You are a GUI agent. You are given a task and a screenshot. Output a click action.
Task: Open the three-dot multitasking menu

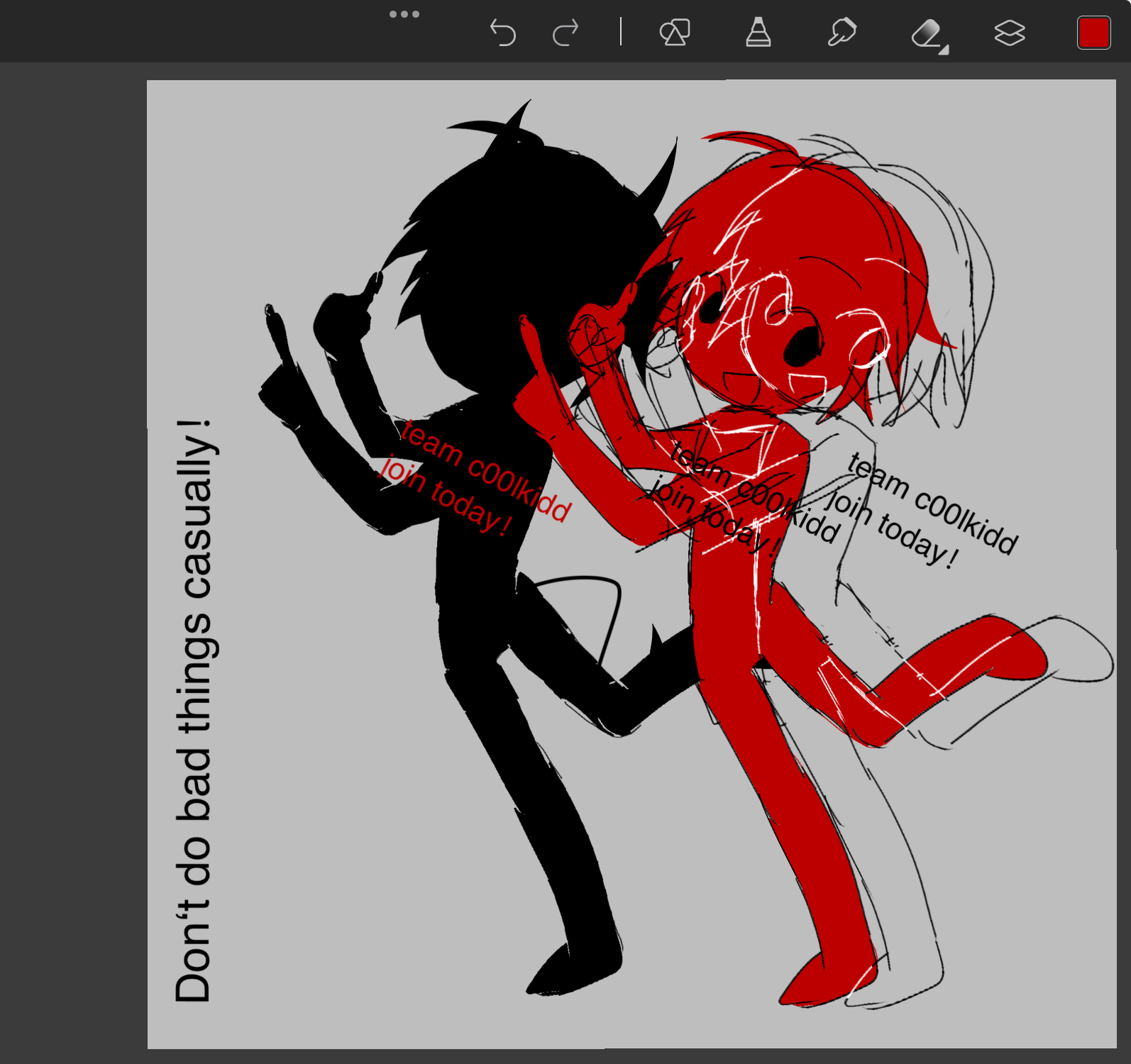click(x=404, y=14)
